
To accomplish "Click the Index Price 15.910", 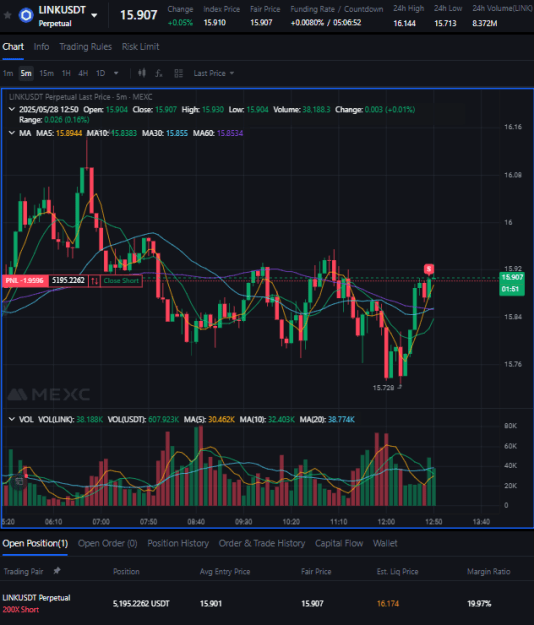I will point(214,23).
